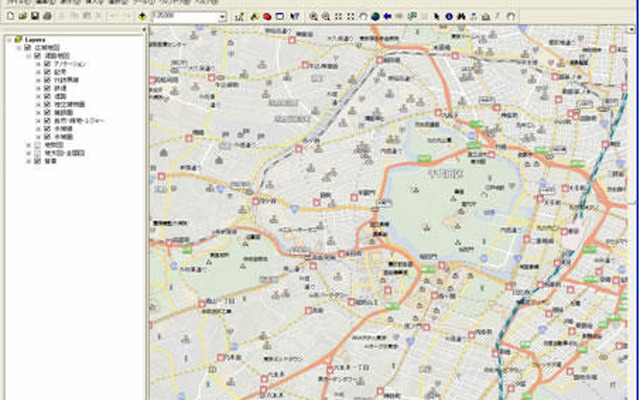640x400 pixels.
Task: Toggle the 道路 layer checkbox
Action: [x=47, y=96]
